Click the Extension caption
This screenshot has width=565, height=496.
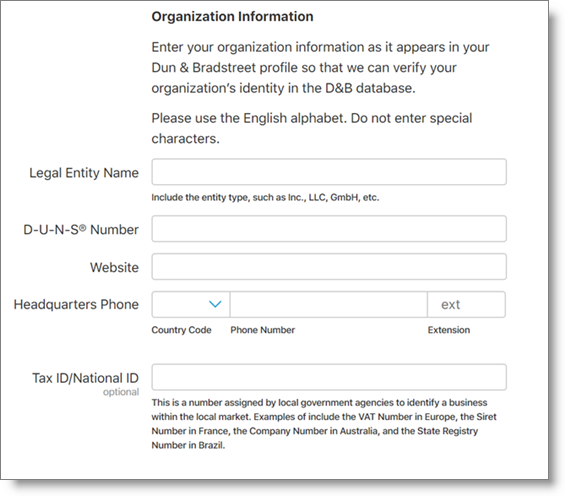449,330
